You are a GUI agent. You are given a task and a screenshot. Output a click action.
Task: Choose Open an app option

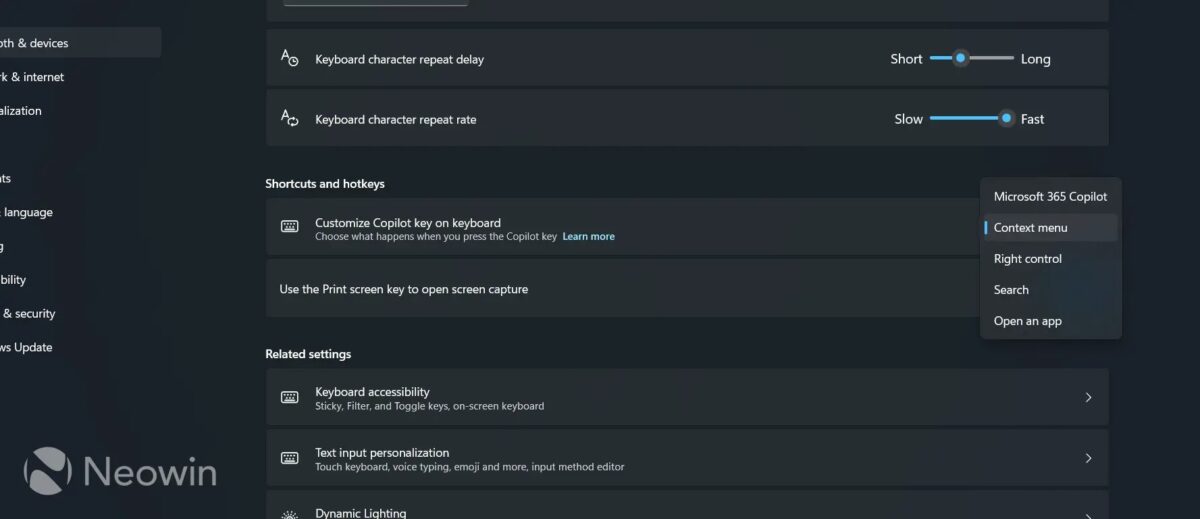[x=1050, y=321]
